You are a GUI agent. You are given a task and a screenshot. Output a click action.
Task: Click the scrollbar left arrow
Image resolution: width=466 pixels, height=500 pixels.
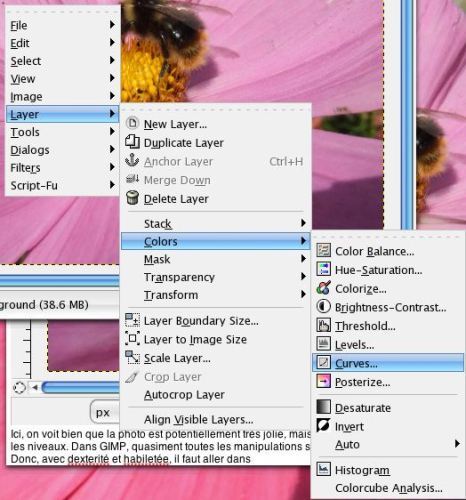pyautogui.click(x=34, y=387)
